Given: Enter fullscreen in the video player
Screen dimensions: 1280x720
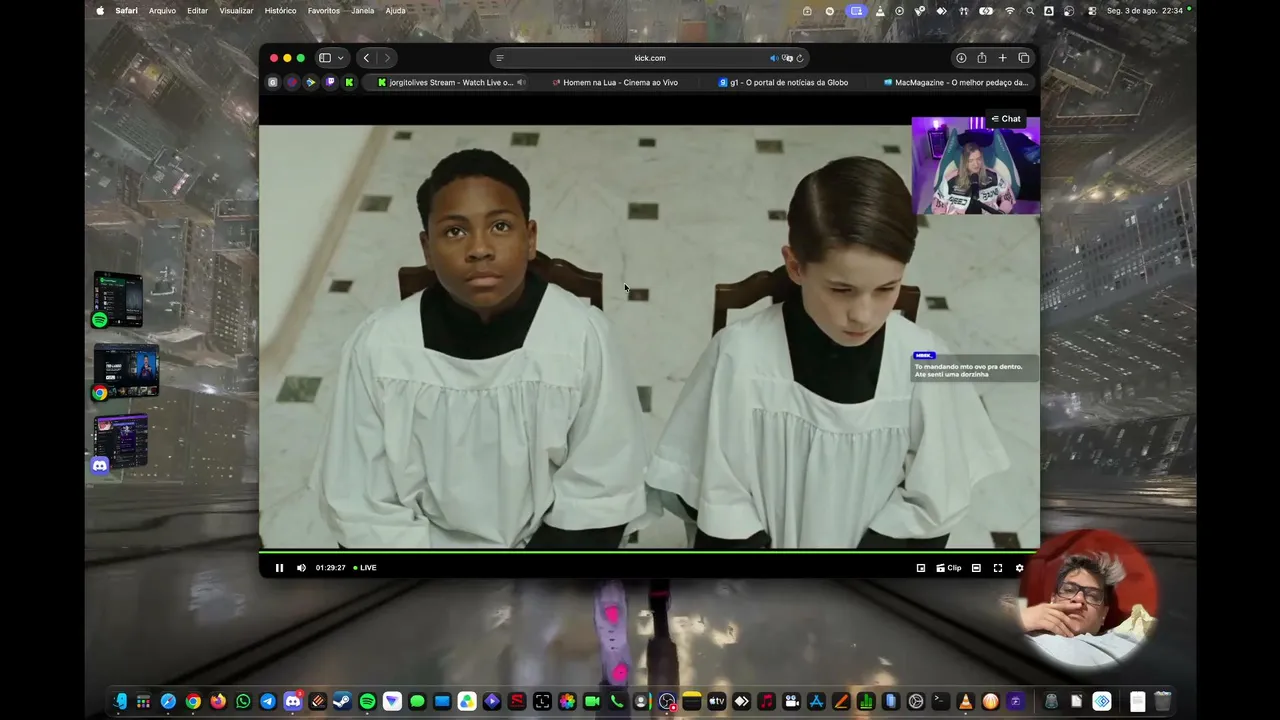Looking at the screenshot, I should 998,568.
